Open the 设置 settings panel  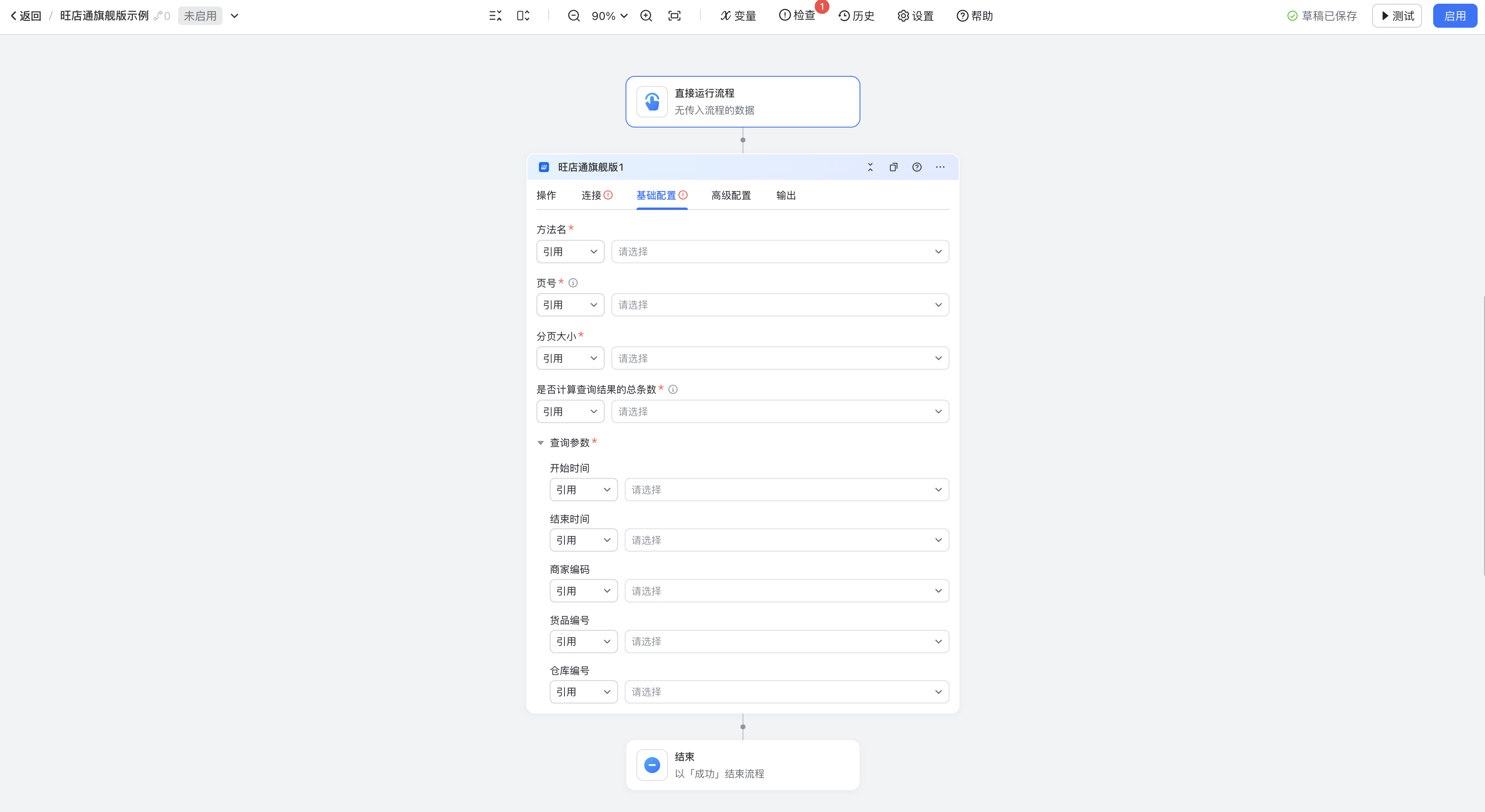click(916, 16)
